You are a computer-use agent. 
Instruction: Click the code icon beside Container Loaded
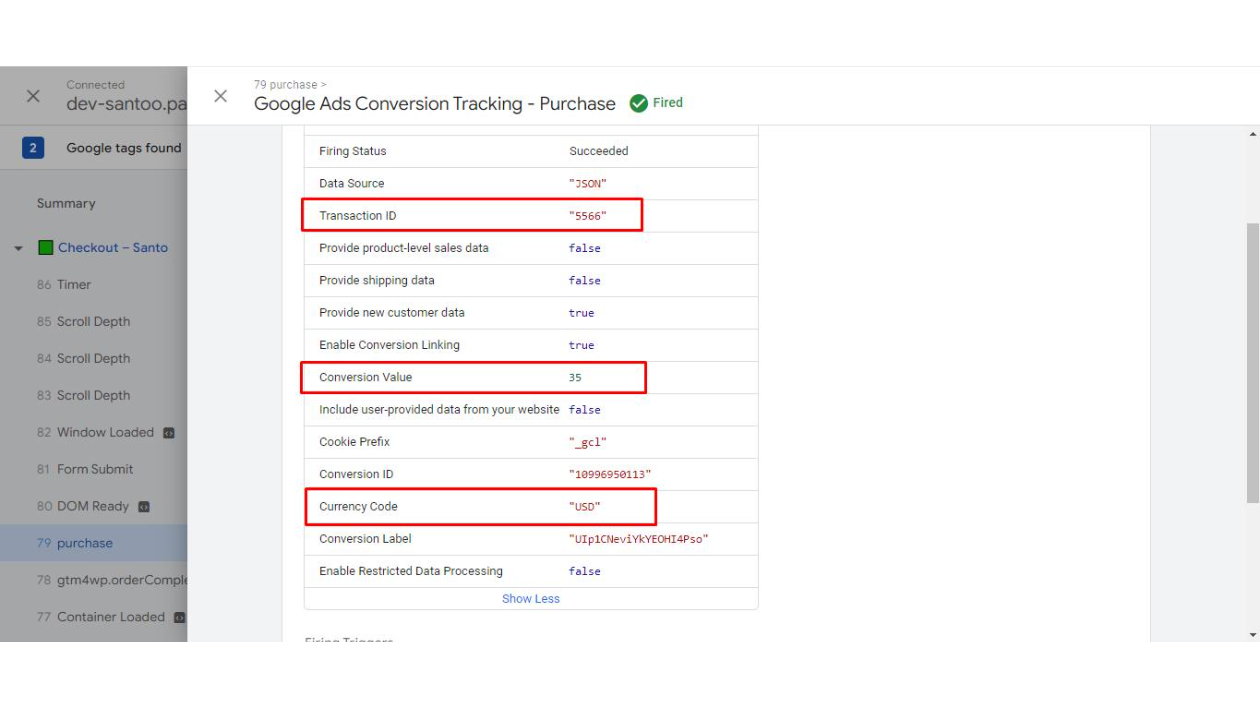[x=179, y=617]
